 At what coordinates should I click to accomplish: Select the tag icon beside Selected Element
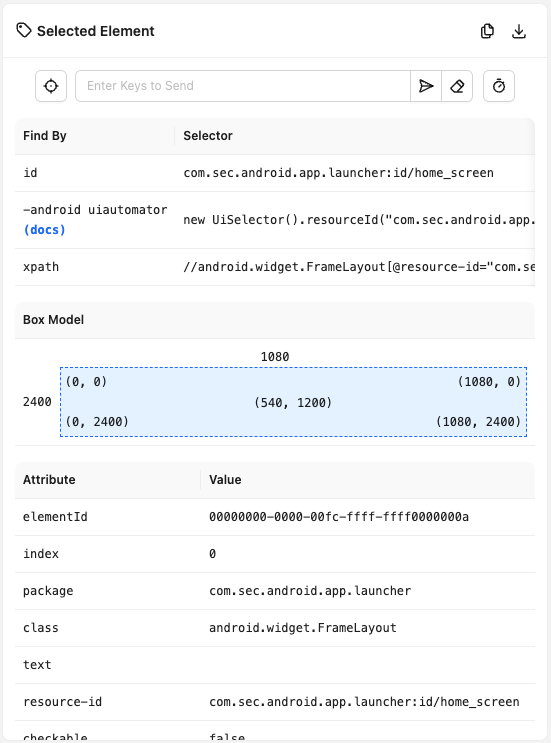click(24, 31)
